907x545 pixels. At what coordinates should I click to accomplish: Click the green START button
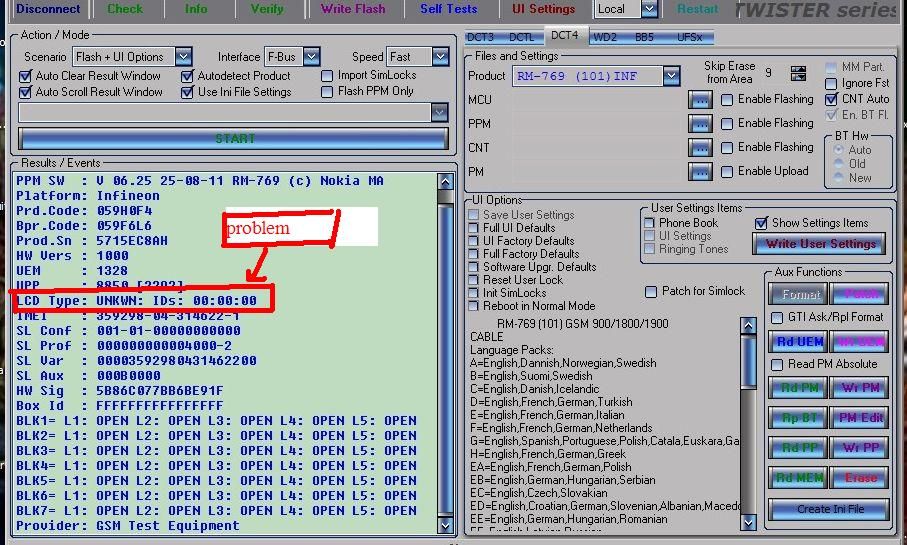coord(234,138)
